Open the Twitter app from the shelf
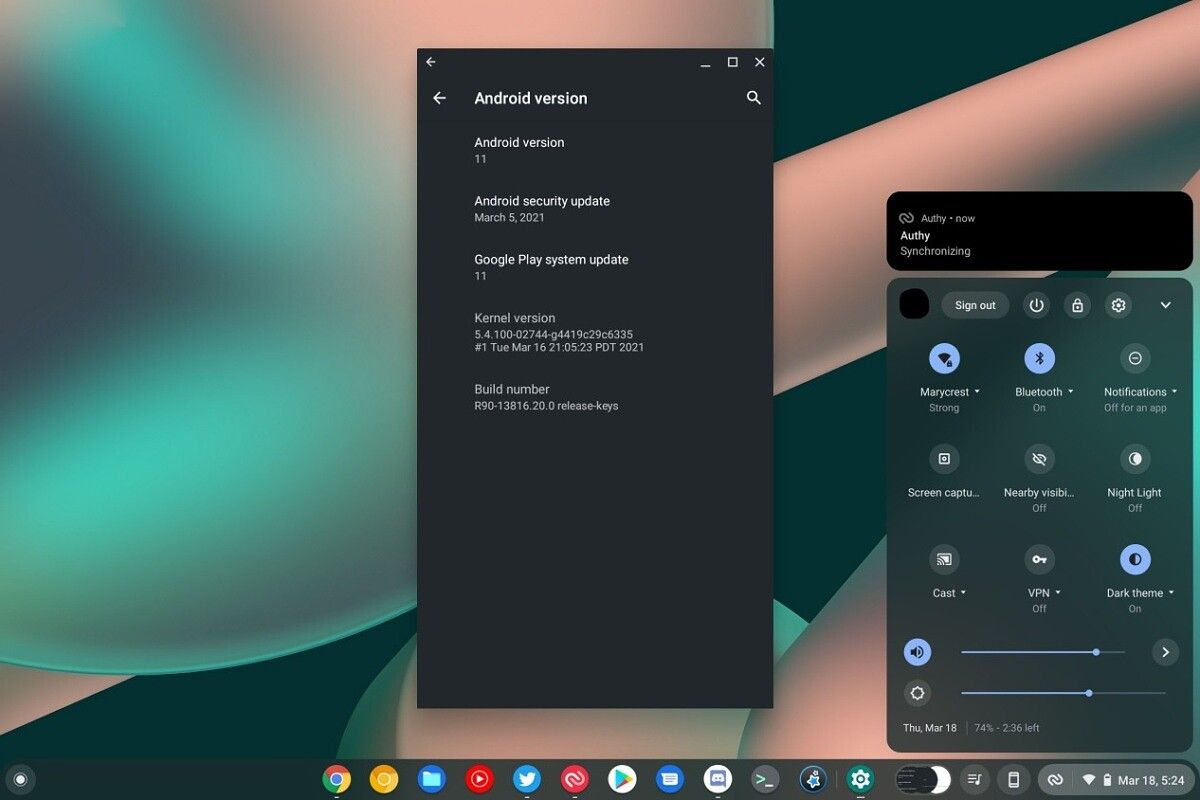This screenshot has width=1200, height=800. pos(526,778)
